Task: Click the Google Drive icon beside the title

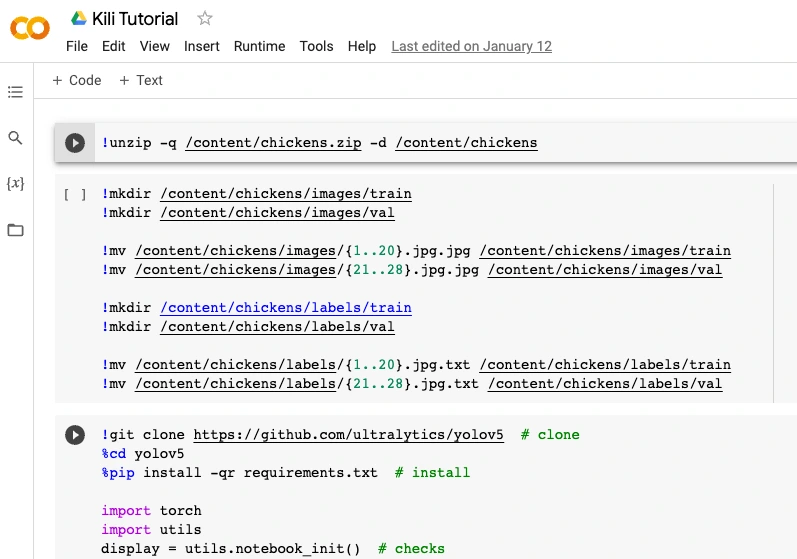Action: pyautogui.click(x=78, y=18)
